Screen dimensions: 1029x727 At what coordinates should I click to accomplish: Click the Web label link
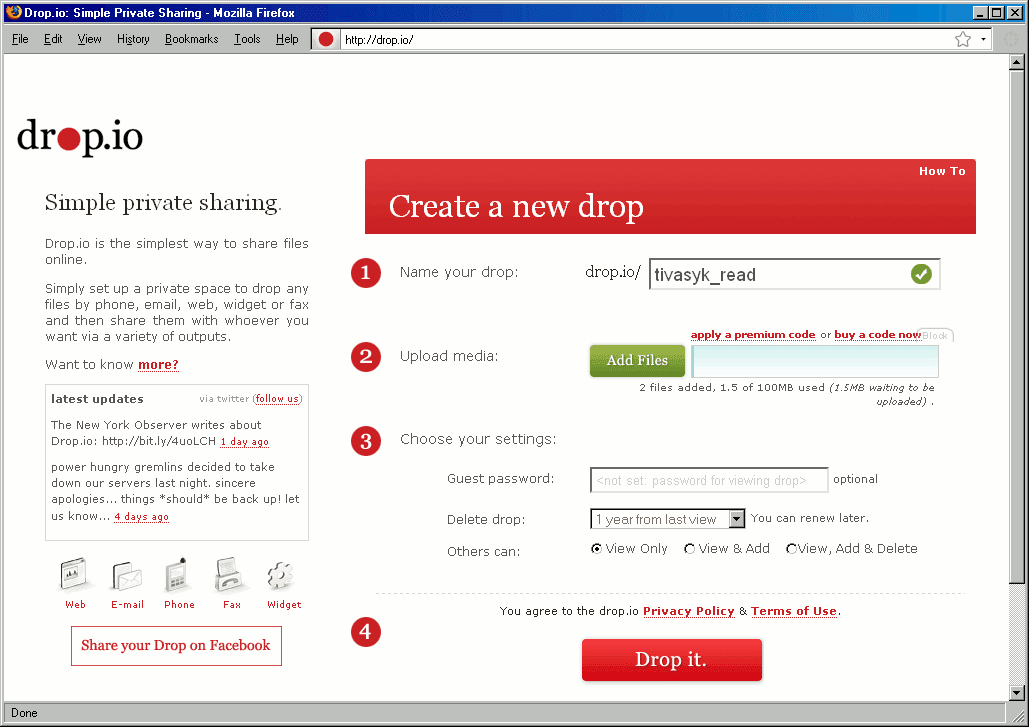click(x=75, y=604)
